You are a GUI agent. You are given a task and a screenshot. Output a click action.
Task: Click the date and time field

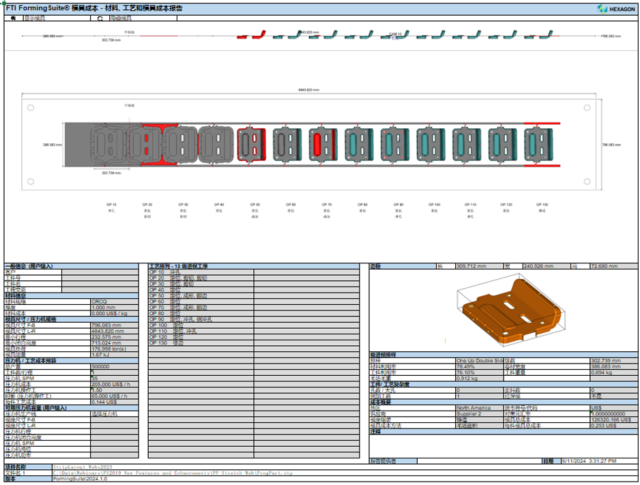pos(599,461)
